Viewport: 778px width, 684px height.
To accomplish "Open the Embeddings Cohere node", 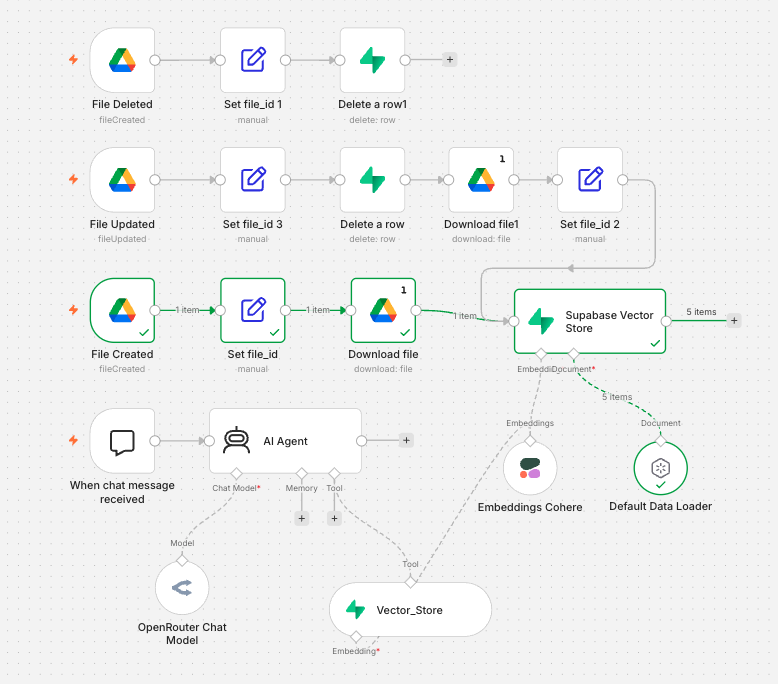I will click(x=530, y=468).
